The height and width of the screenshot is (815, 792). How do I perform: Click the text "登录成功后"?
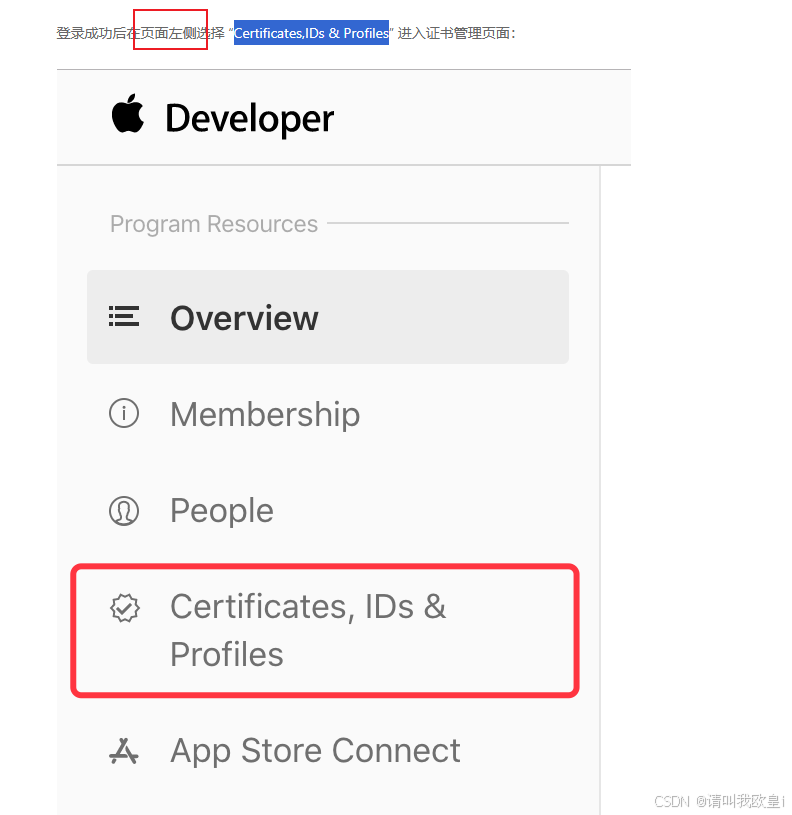pyautogui.click(x=91, y=33)
